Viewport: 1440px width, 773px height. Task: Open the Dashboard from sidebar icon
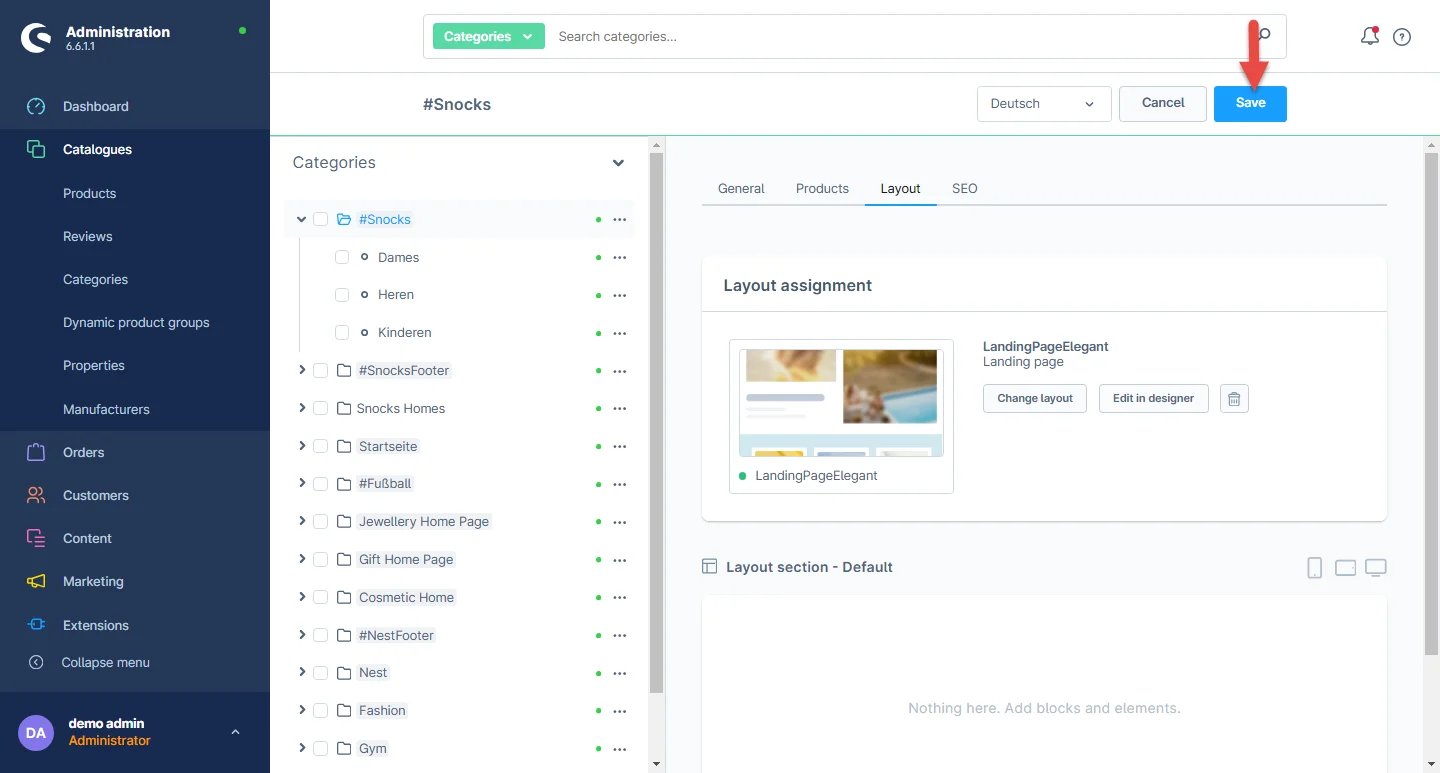coord(36,106)
